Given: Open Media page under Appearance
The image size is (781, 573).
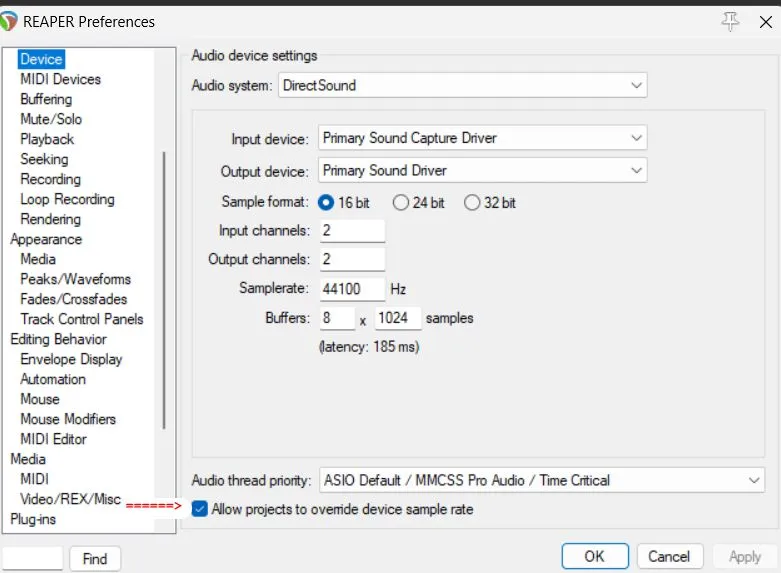Looking at the screenshot, I should (38, 259).
